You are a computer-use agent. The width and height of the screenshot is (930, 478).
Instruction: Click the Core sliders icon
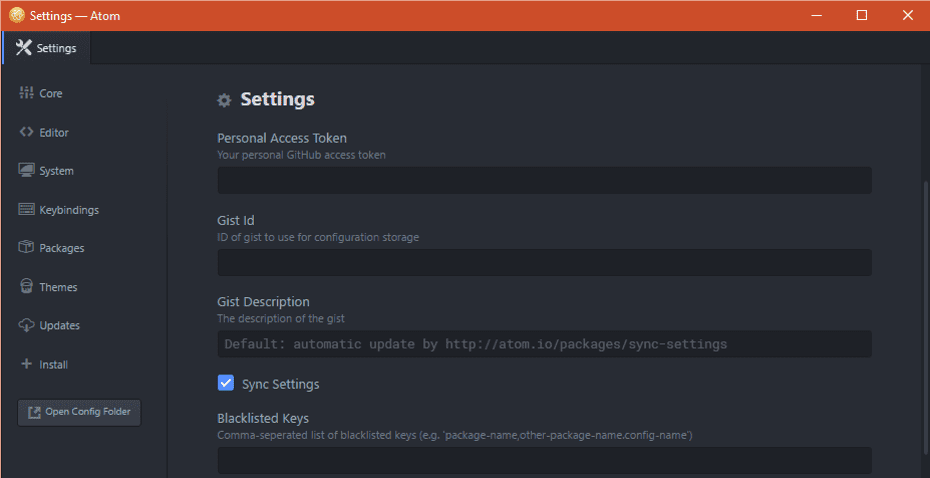pyautogui.click(x=26, y=93)
